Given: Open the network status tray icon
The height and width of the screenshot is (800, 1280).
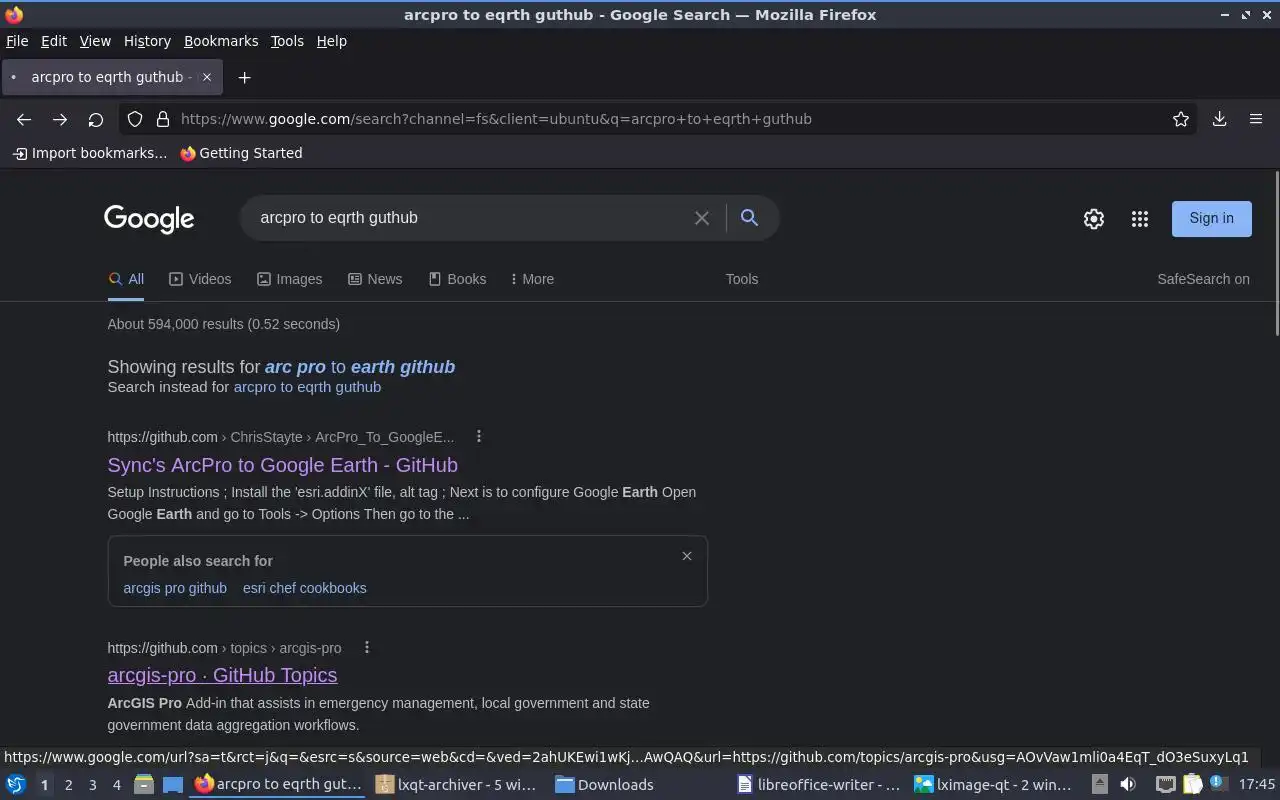Looking at the screenshot, I should tap(1165, 785).
